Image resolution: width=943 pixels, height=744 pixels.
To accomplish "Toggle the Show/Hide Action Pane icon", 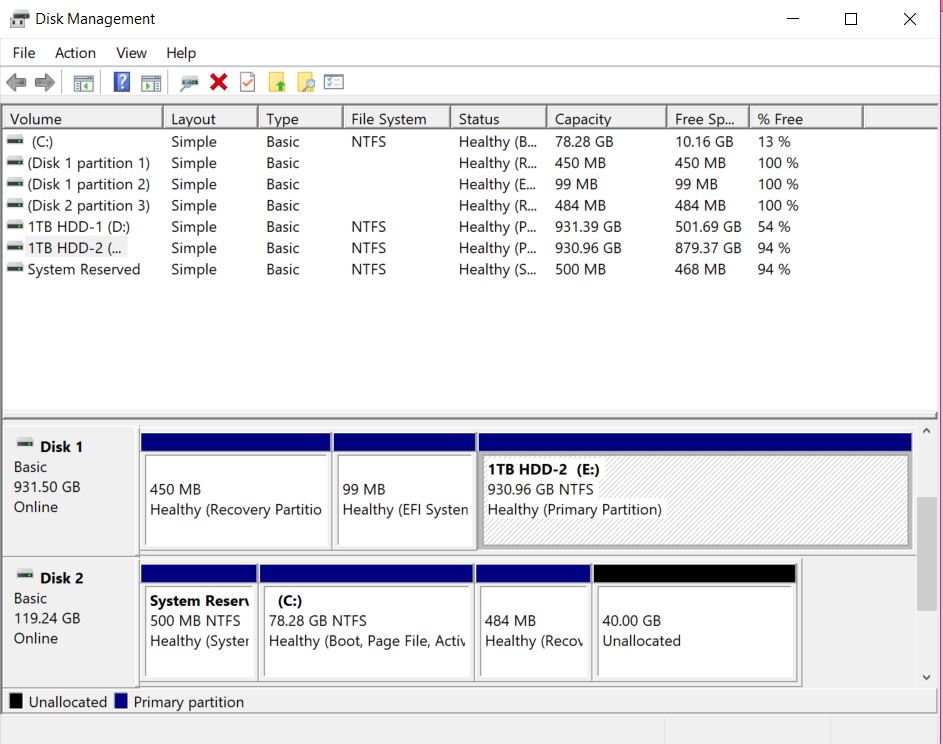I will pyautogui.click(x=151, y=83).
